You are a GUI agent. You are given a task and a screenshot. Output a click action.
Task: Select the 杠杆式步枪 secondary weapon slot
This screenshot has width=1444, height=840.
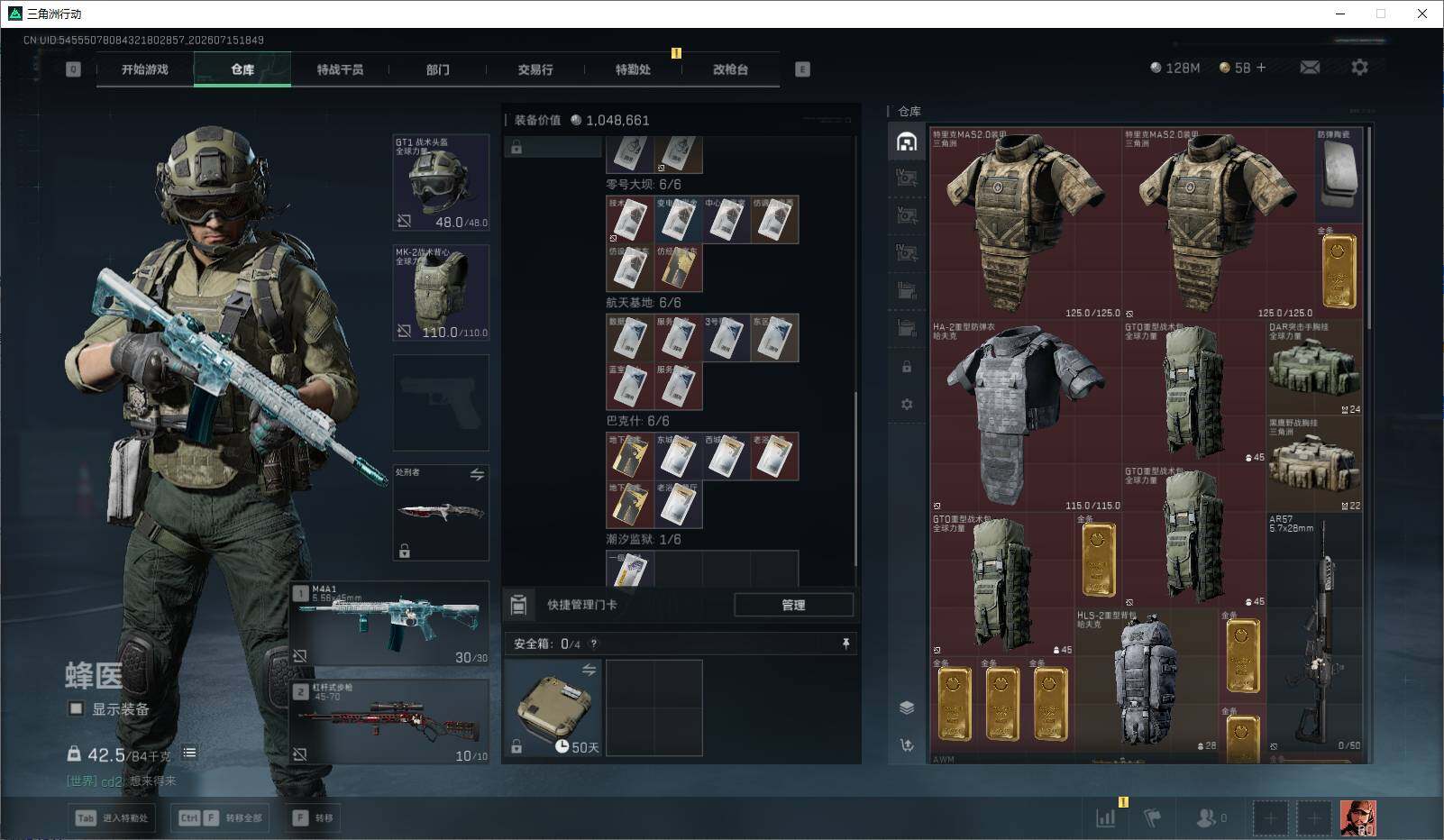390,721
